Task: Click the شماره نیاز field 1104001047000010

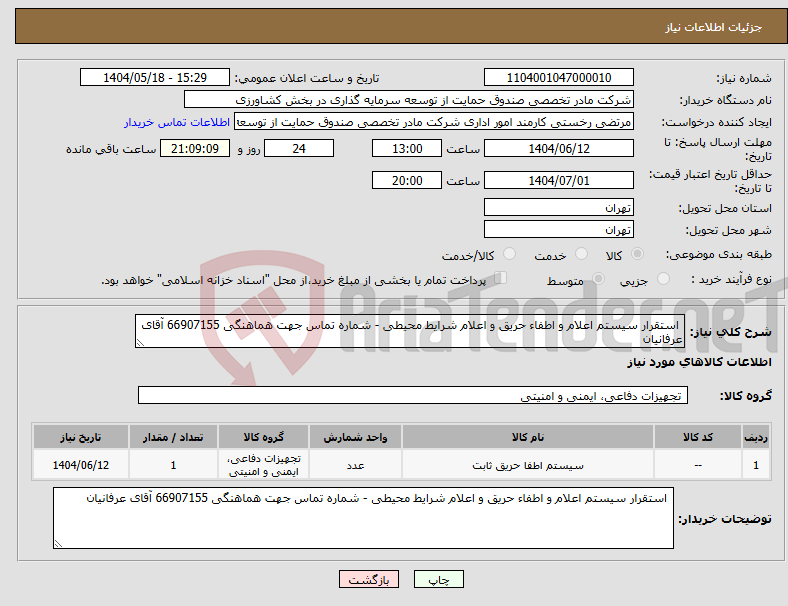Action: click(x=559, y=77)
